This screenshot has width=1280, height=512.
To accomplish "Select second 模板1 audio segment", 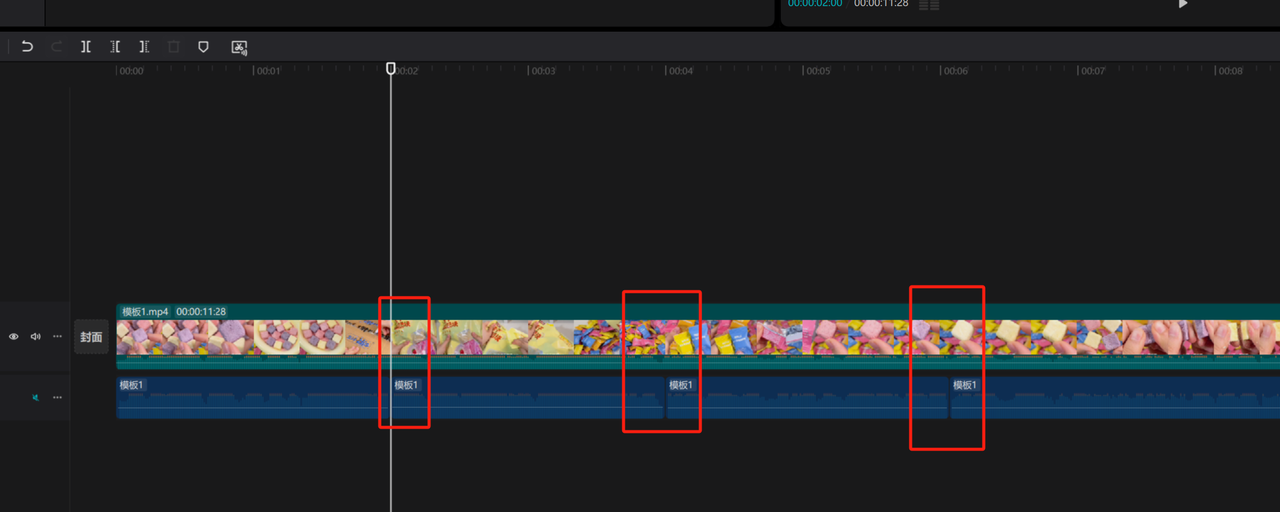I will (527, 397).
